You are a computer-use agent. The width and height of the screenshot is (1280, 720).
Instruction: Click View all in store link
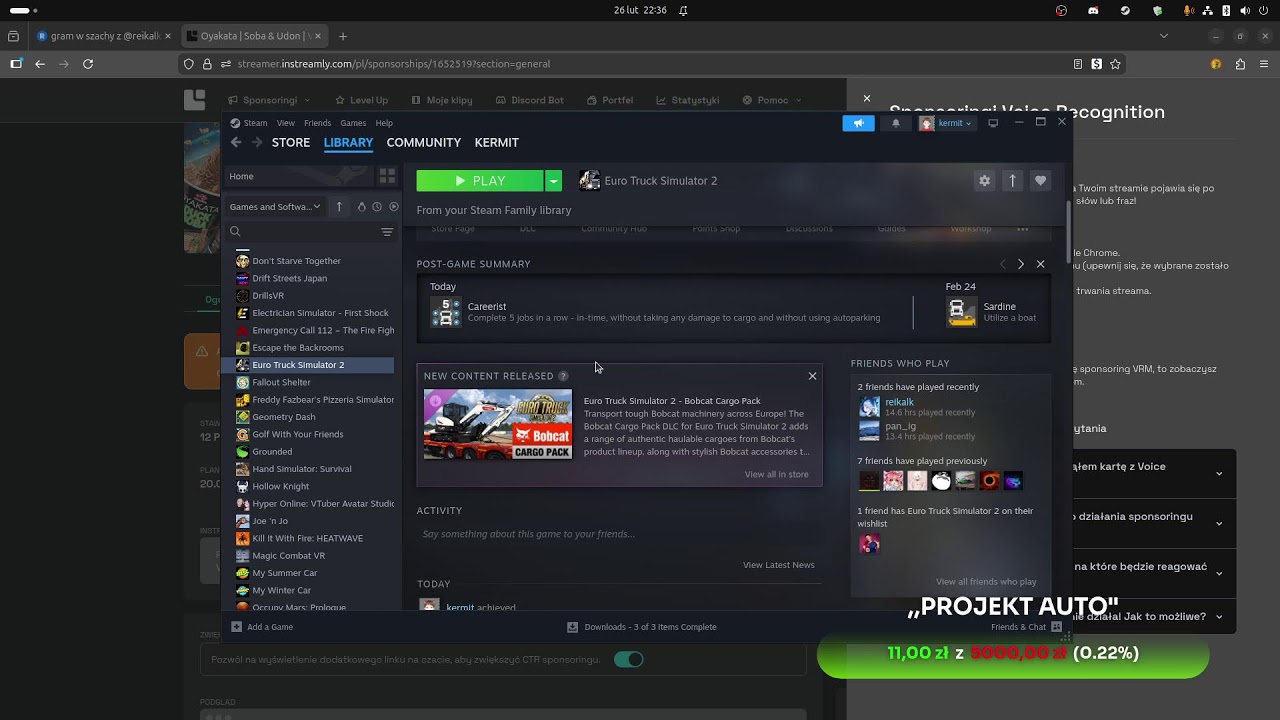tap(776, 474)
